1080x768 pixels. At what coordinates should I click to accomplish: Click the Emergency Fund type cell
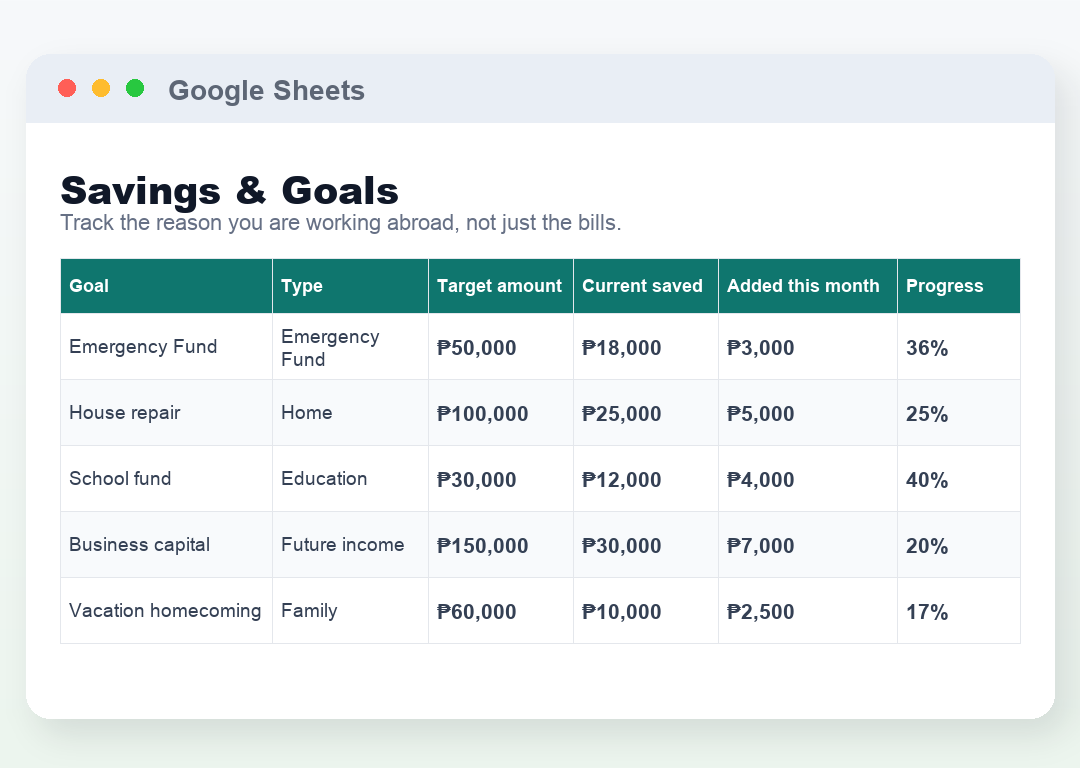pyautogui.click(x=351, y=346)
